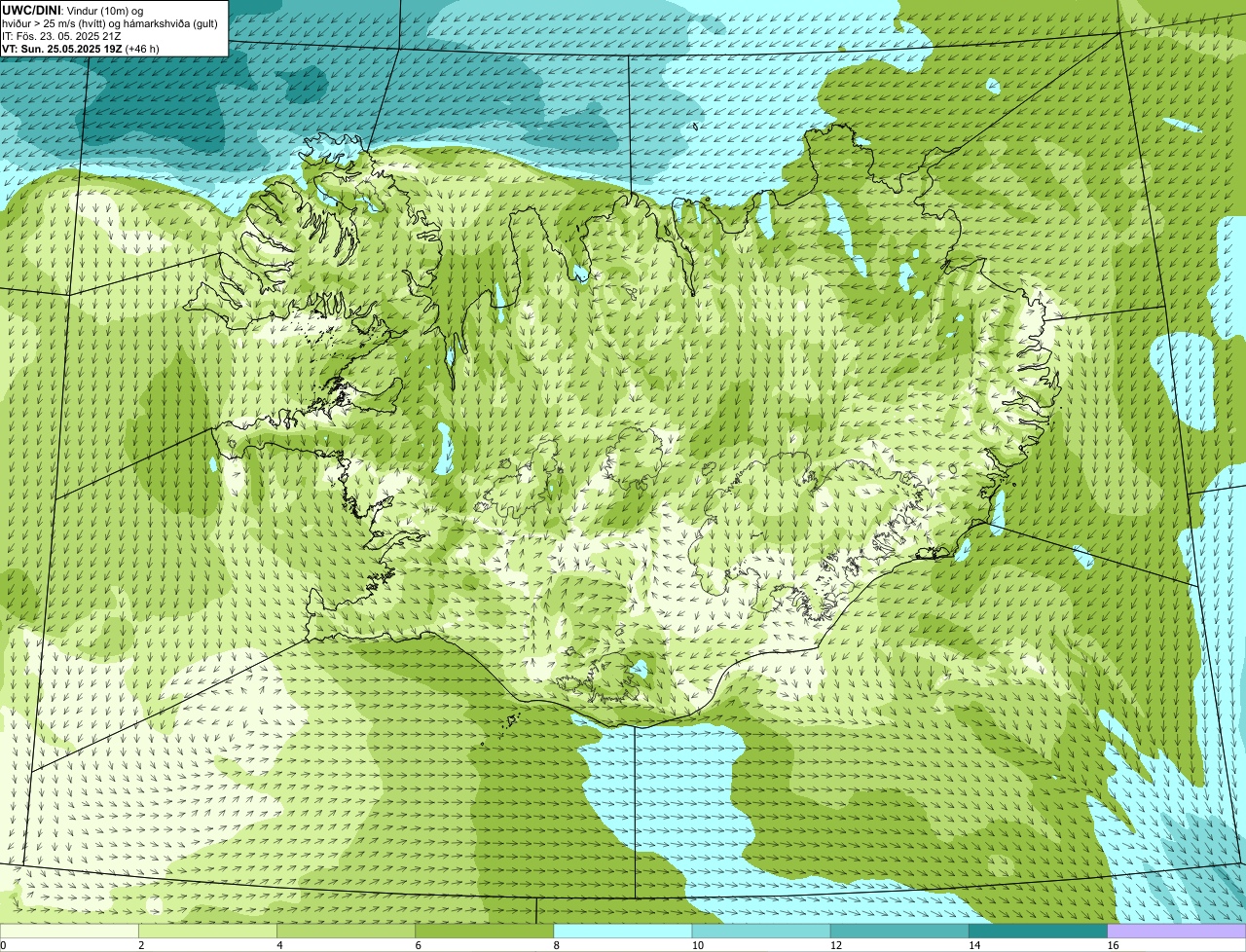This screenshot has height=952, width=1246.
Task: Click the legend scale label 6
Action: 418,945
